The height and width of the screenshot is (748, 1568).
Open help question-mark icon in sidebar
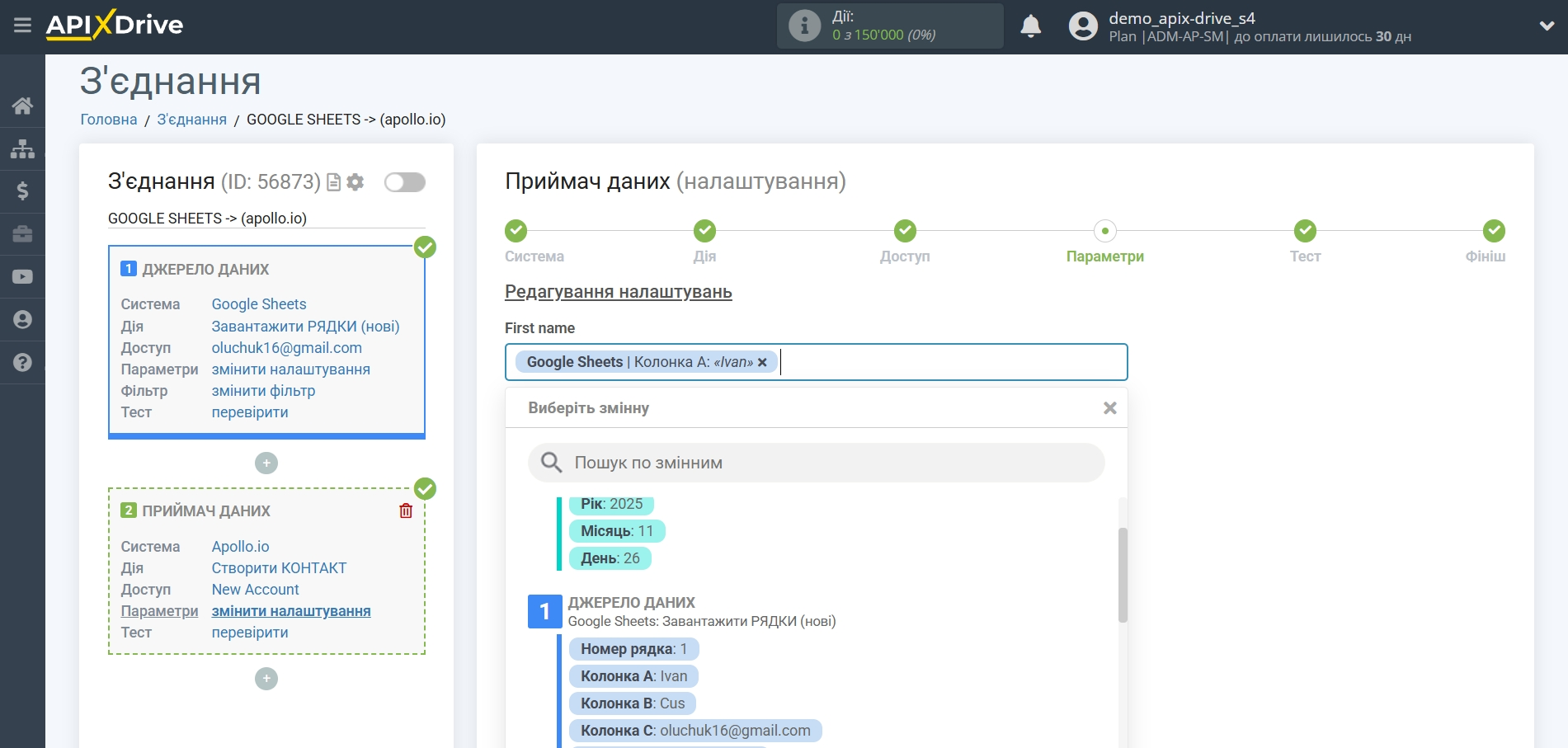tap(22, 361)
